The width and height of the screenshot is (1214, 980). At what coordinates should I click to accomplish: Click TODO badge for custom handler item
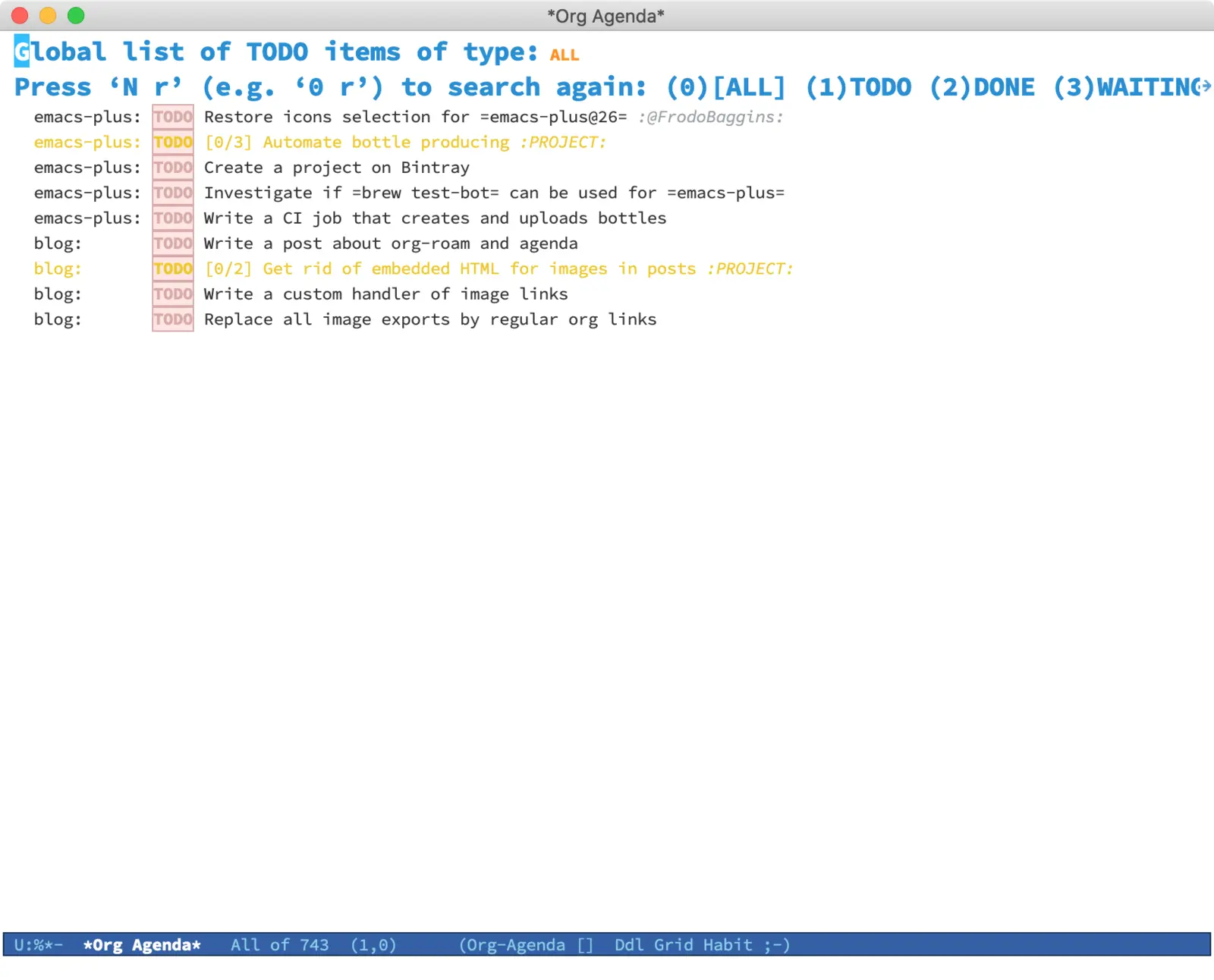coord(173,294)
